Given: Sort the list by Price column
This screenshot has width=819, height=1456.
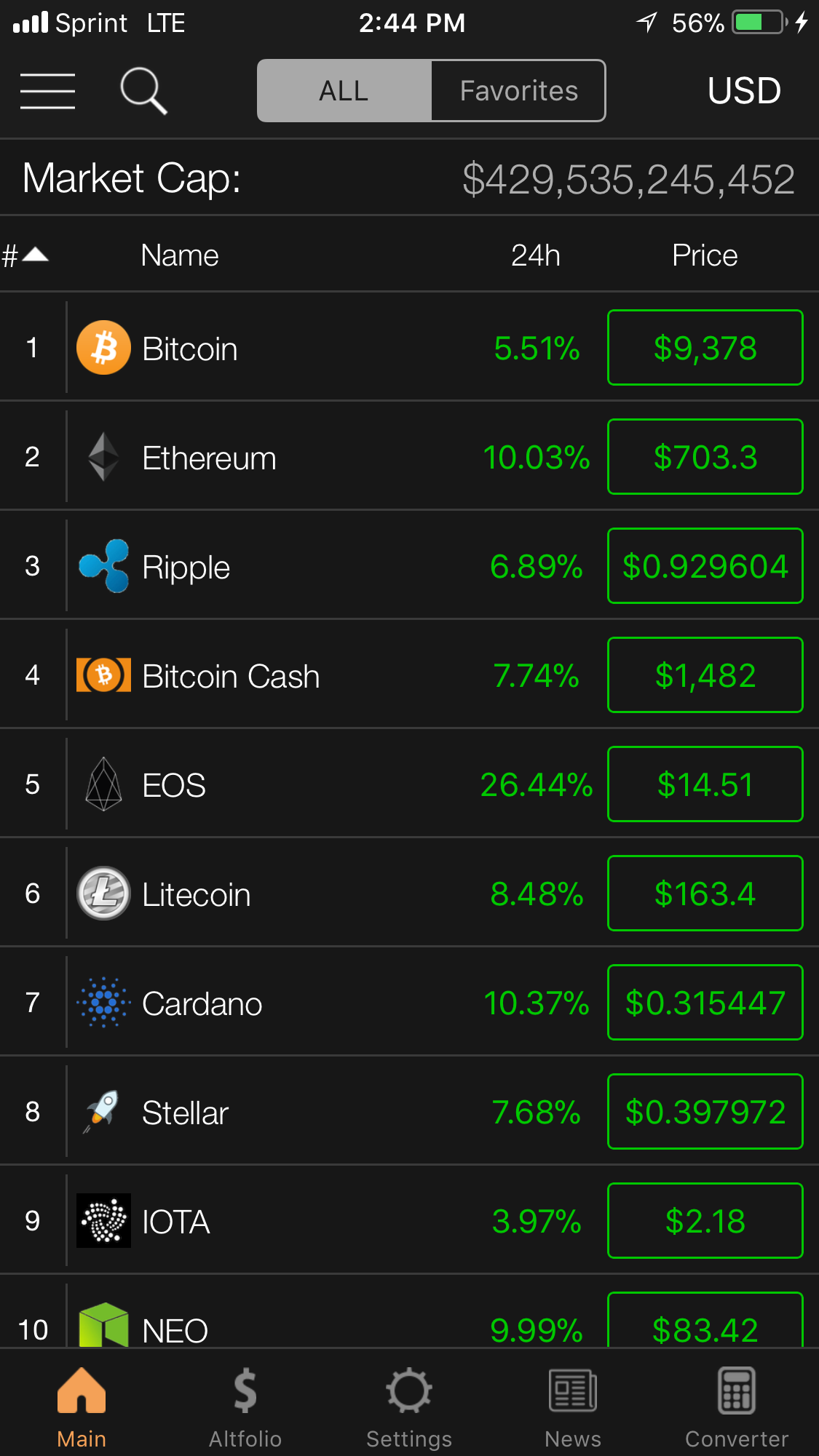Looking at the screenshot, I should pos(704,255).
